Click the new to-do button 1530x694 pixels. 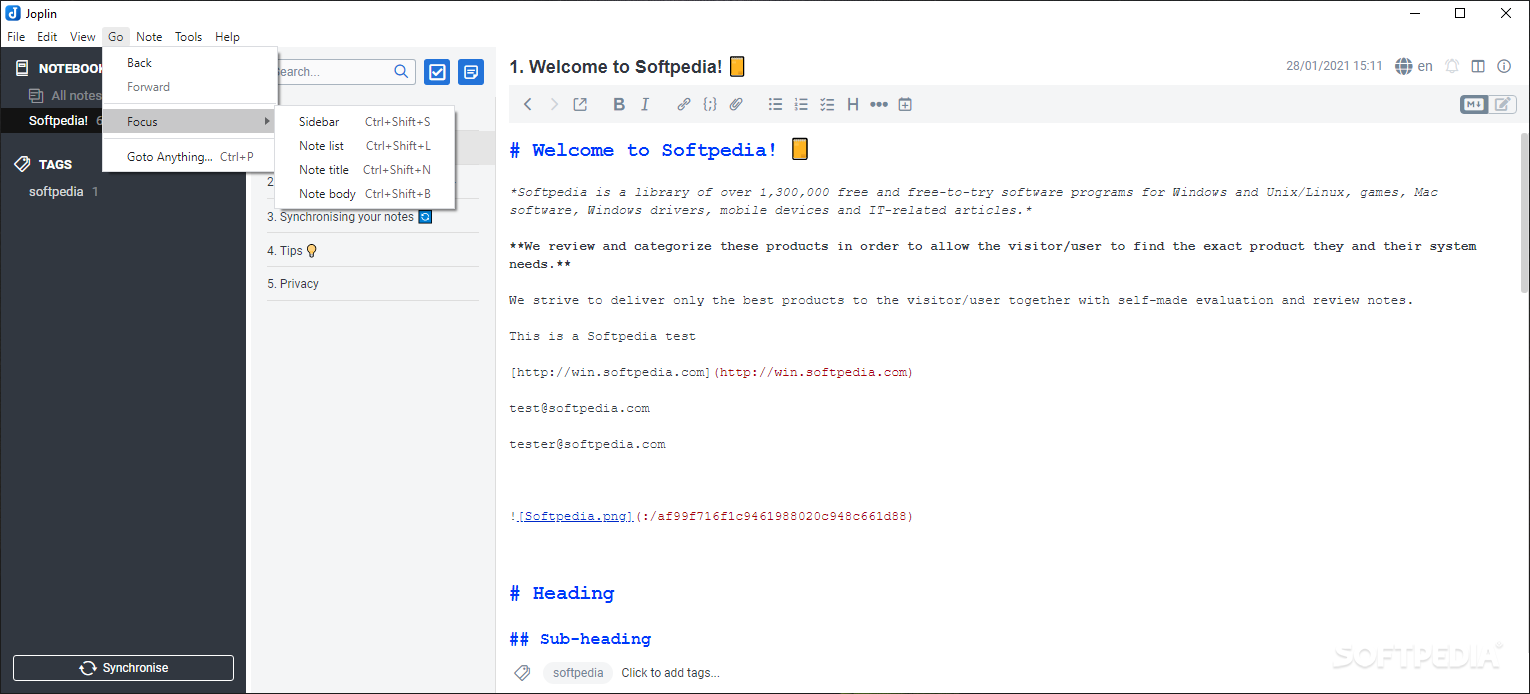(437, 72)
